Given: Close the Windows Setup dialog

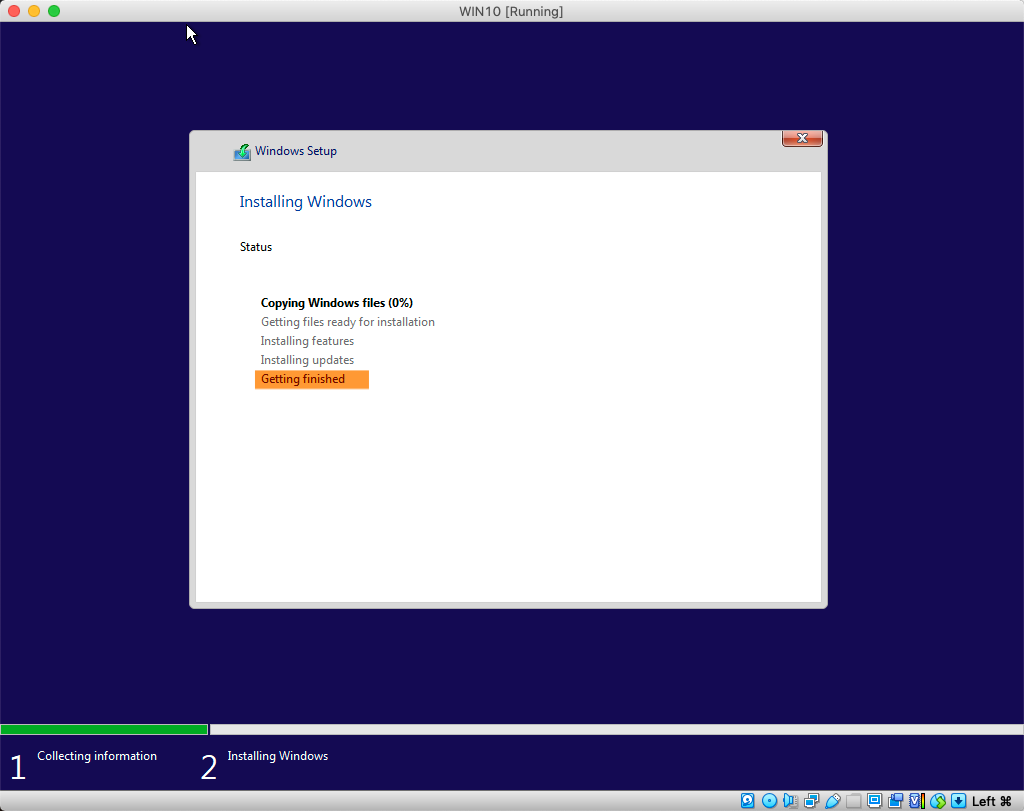Looking at the screenshot, I should pos(802,138).
